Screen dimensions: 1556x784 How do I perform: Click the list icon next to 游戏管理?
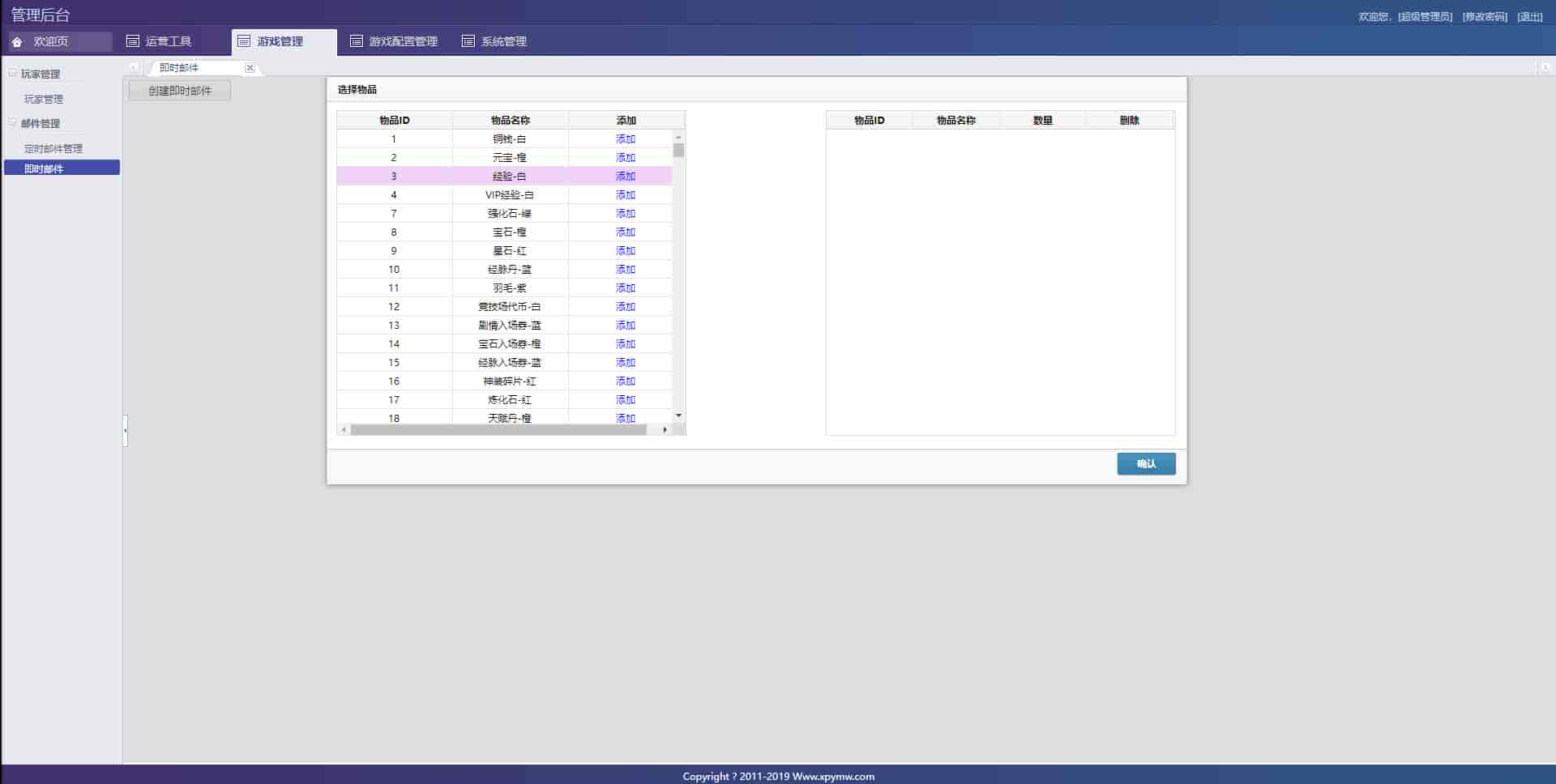click(244, 41)
